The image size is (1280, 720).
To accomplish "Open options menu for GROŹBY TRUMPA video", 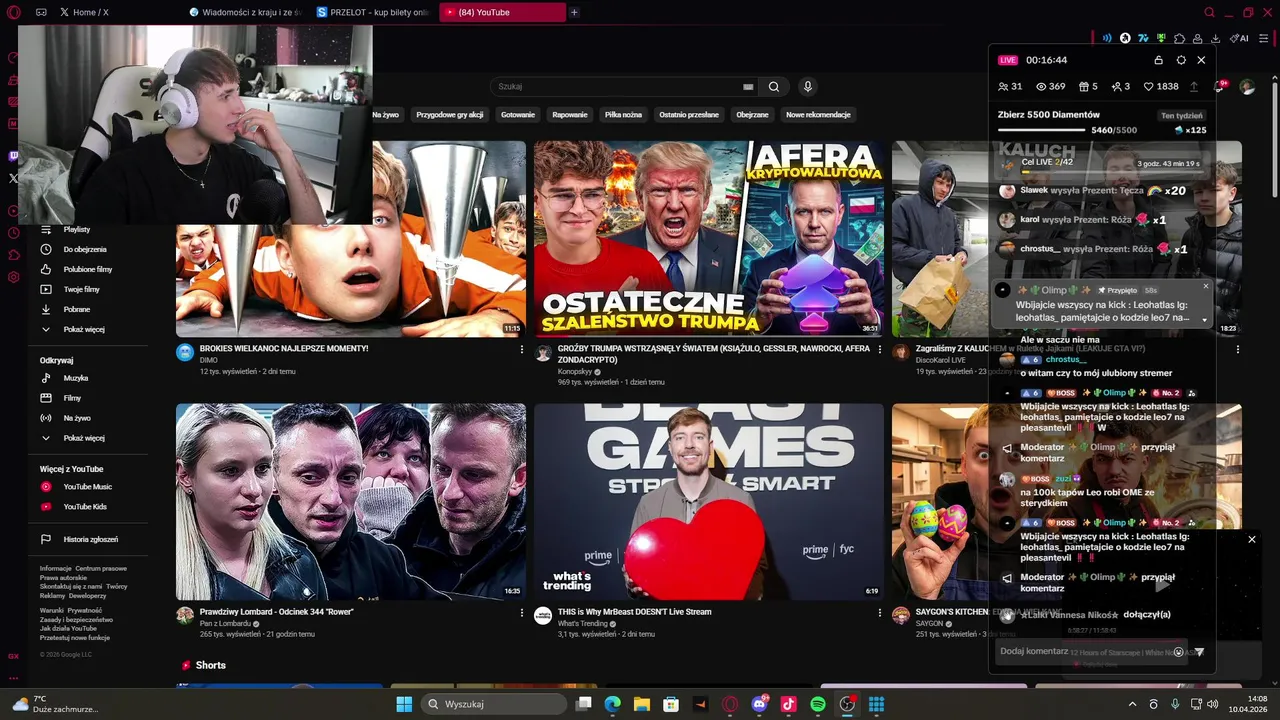I will [880, 349].
